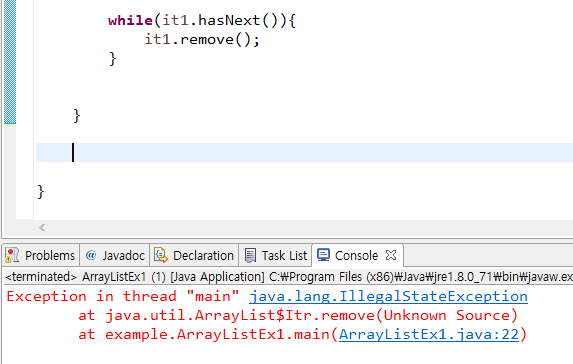Click the while(it1.hasNext()){ line
This screenshot has width=573, height=364.
(202, 20)
